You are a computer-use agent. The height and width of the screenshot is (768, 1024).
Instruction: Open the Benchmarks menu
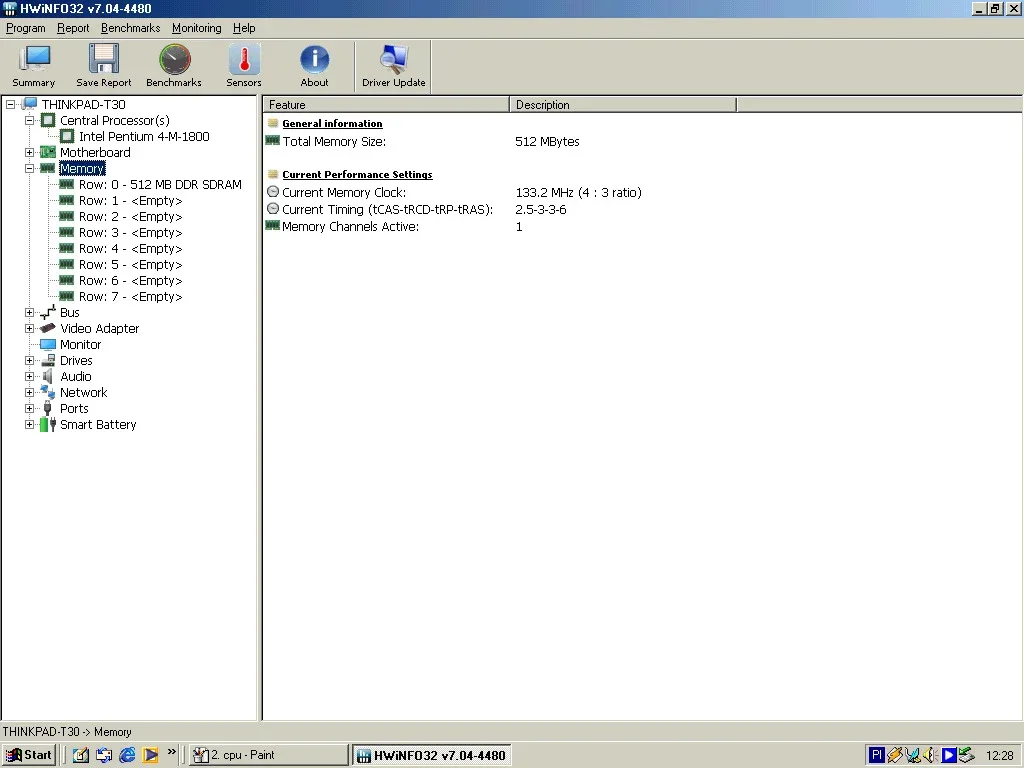[131, 28]
